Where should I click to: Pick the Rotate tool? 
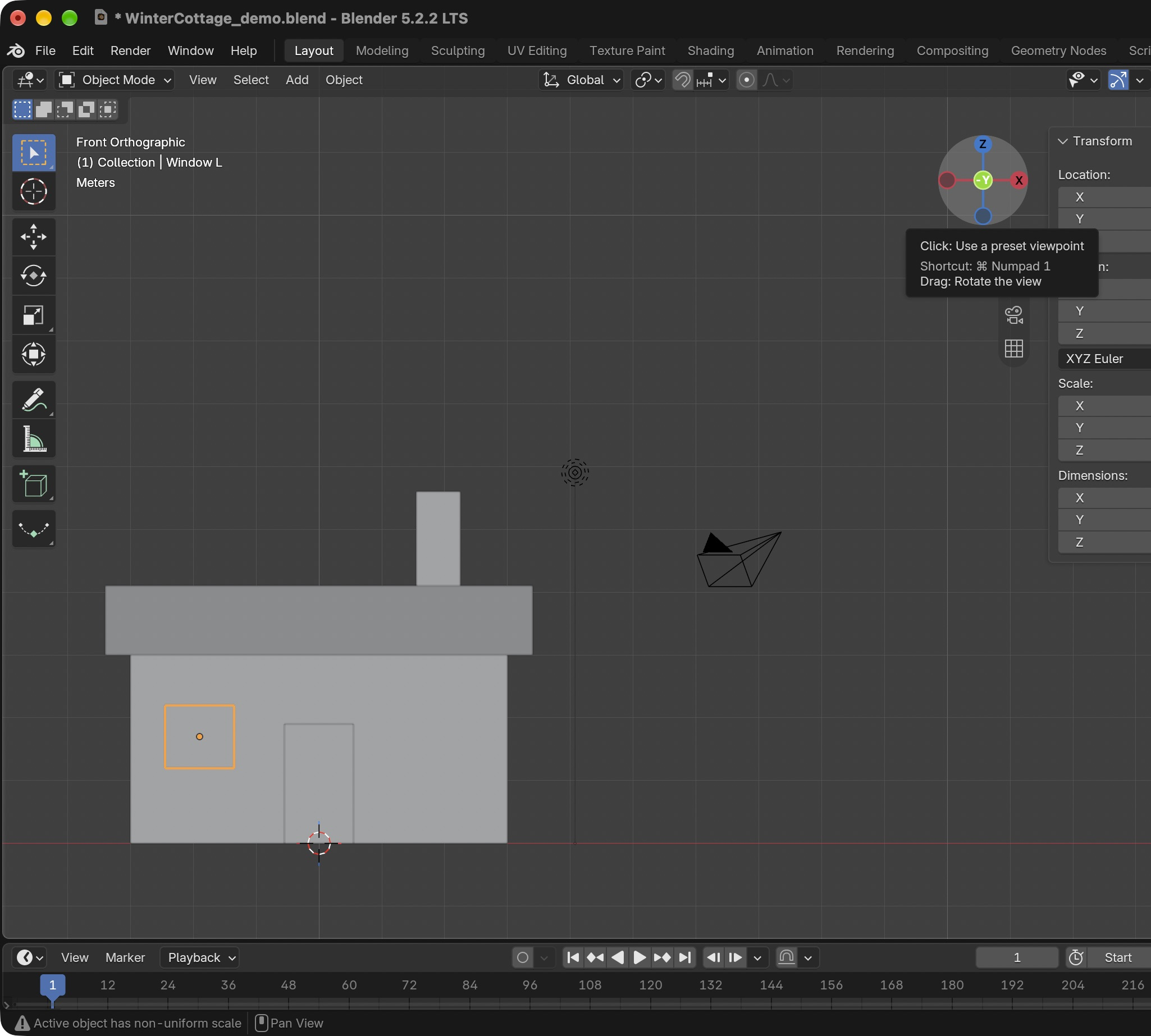(x=34, y=276)
